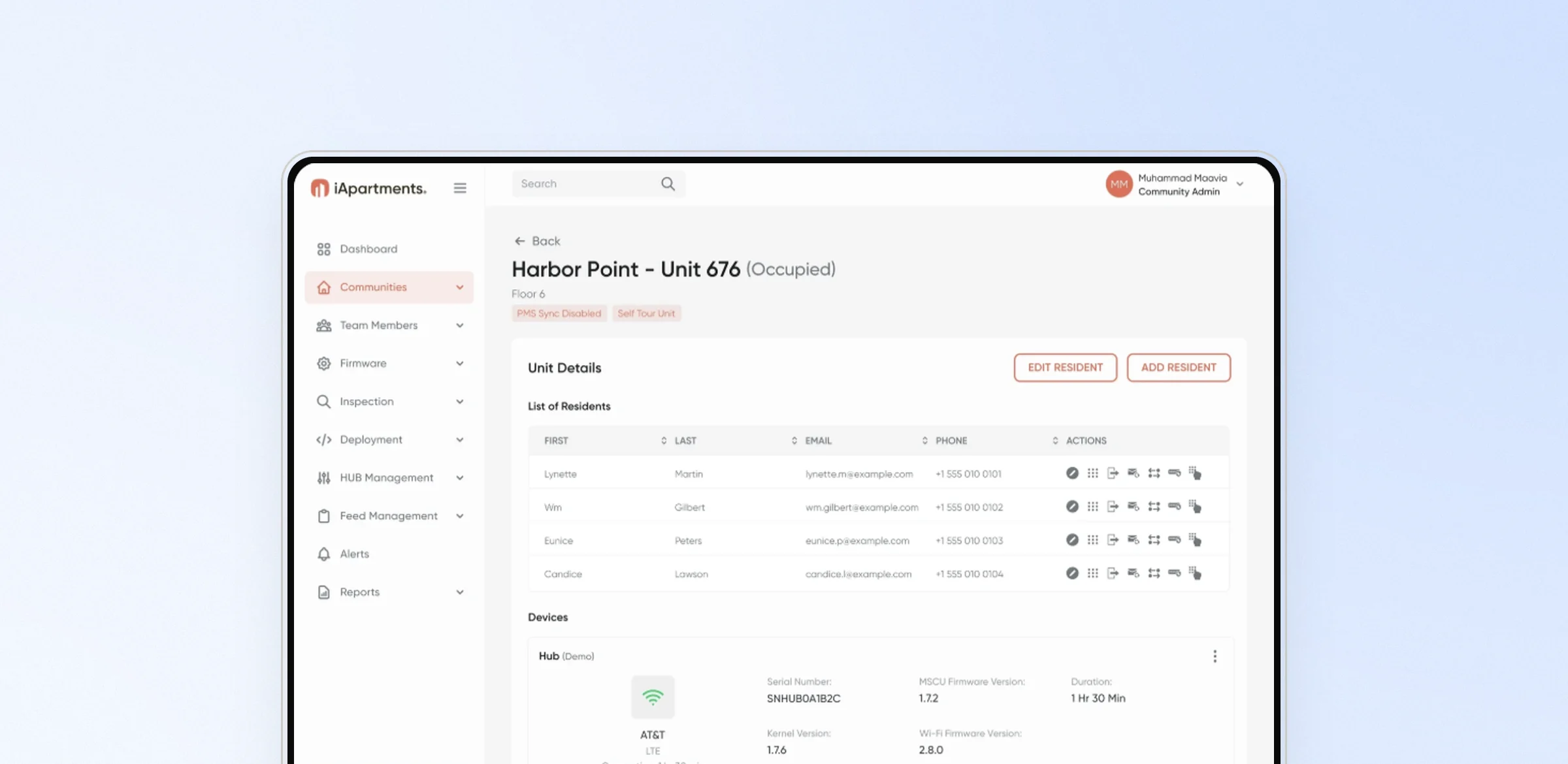Click the EDIT RESIDENT button
The width and height of the screenshot is (1568, 764).
coord(1066,368)
